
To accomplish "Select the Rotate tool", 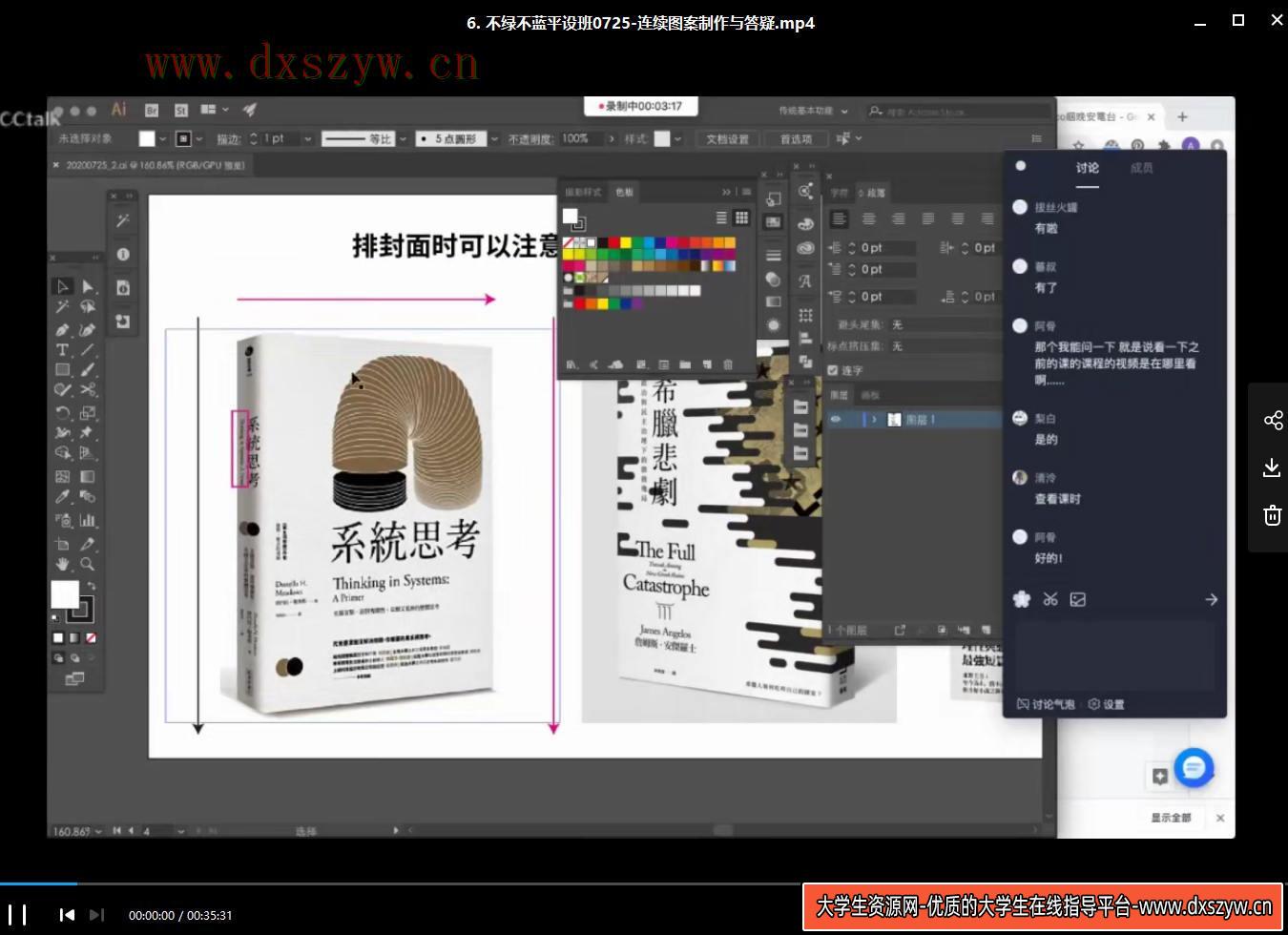I will (x=62, y=412).
